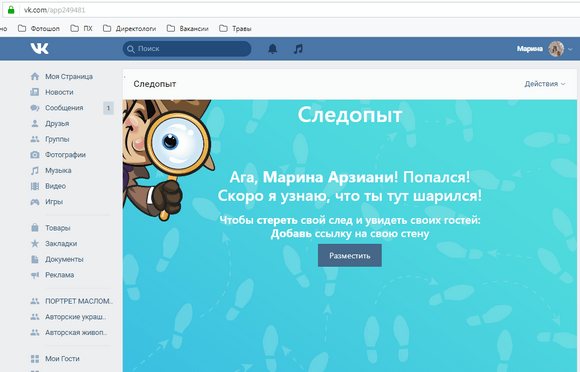Open Фотографии section

65,155
